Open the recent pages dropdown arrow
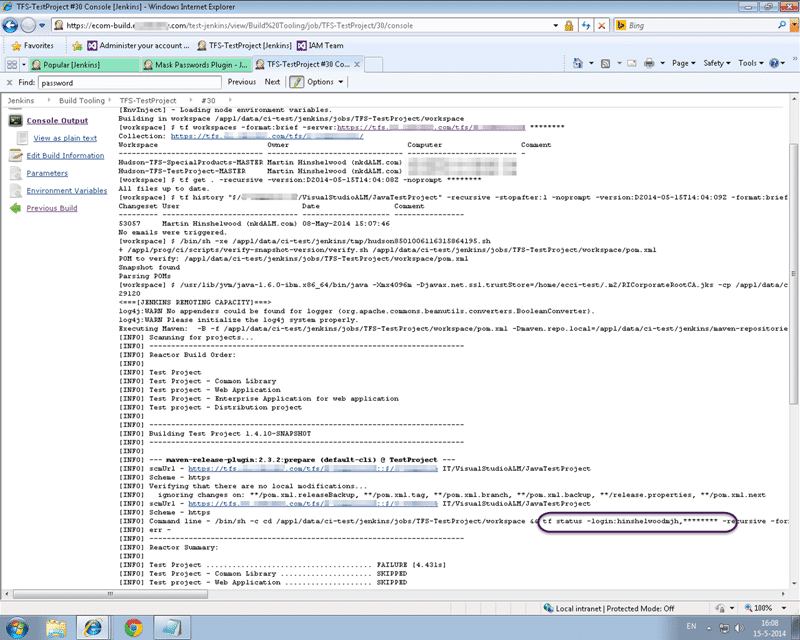Screen dimensions: 800x640 point(42,25)
